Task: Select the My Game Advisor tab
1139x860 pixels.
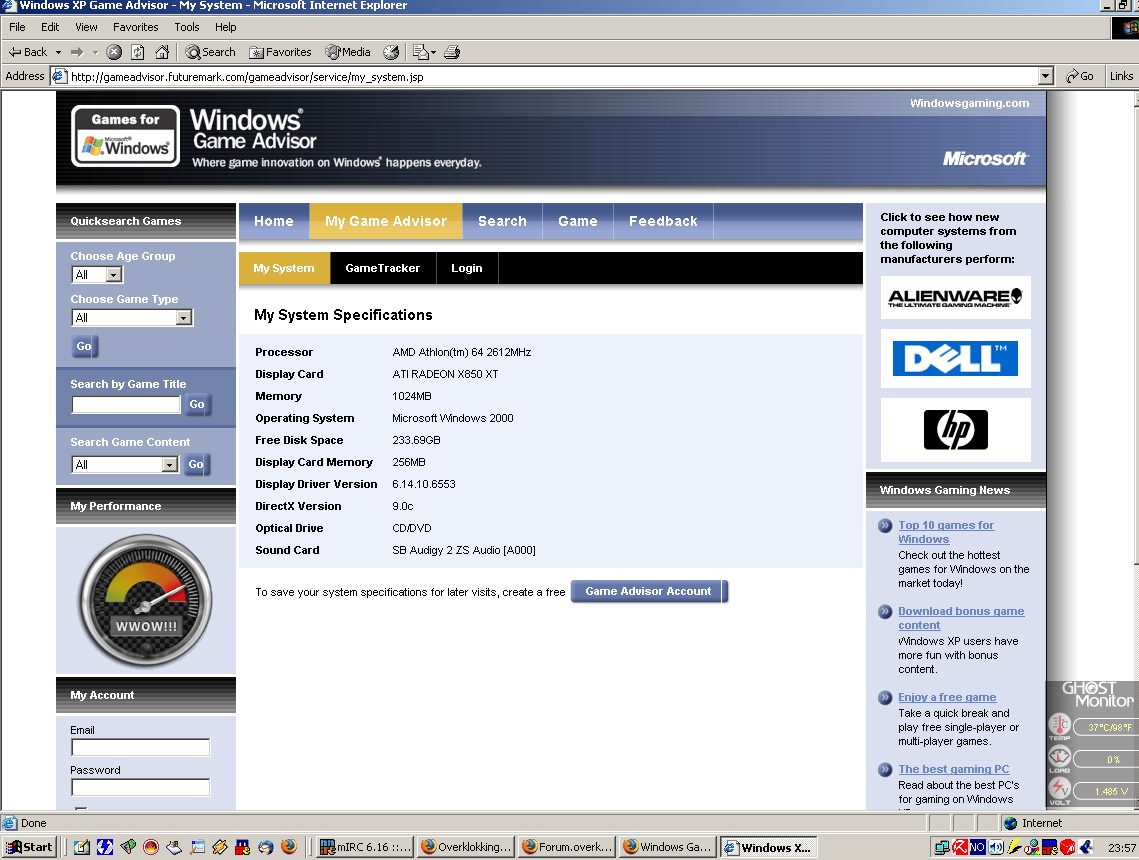Action: (x=386, y=221)
